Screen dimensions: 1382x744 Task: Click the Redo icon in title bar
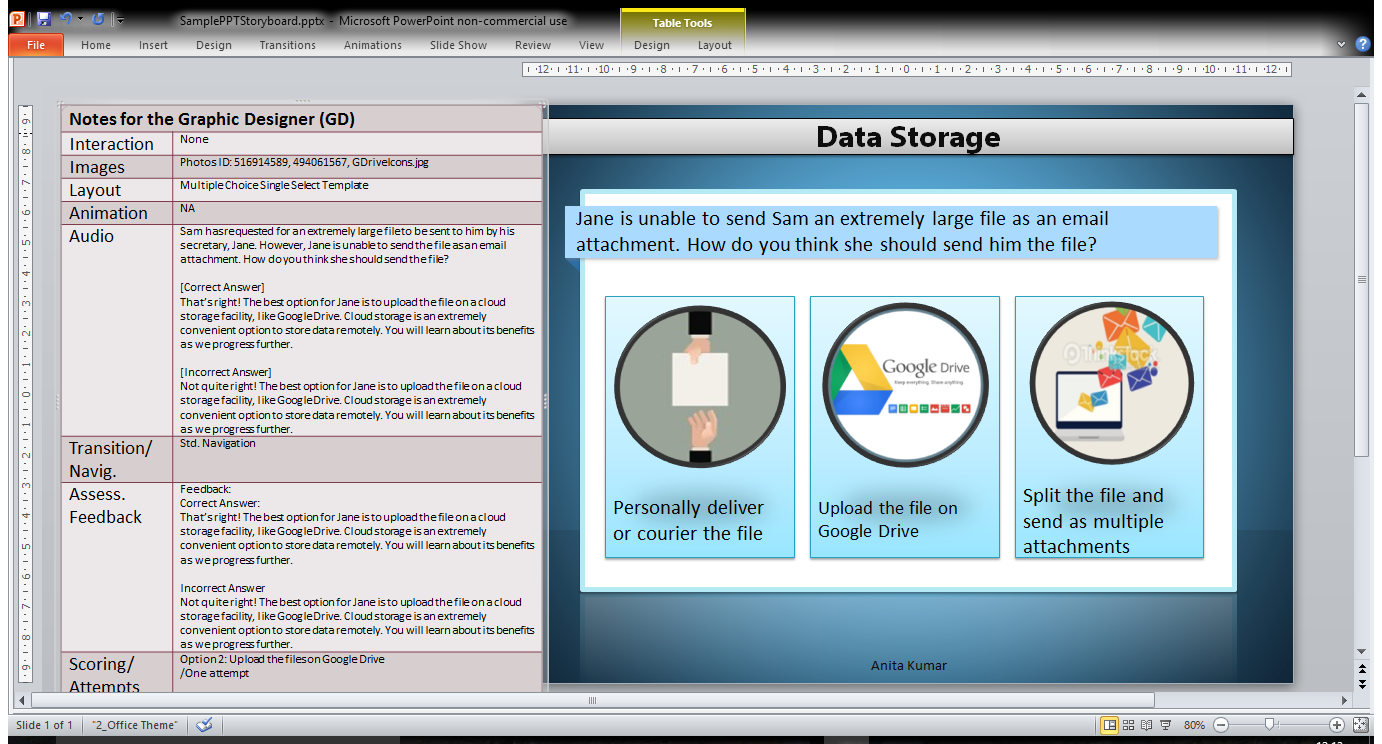click(x=97, y=19)
